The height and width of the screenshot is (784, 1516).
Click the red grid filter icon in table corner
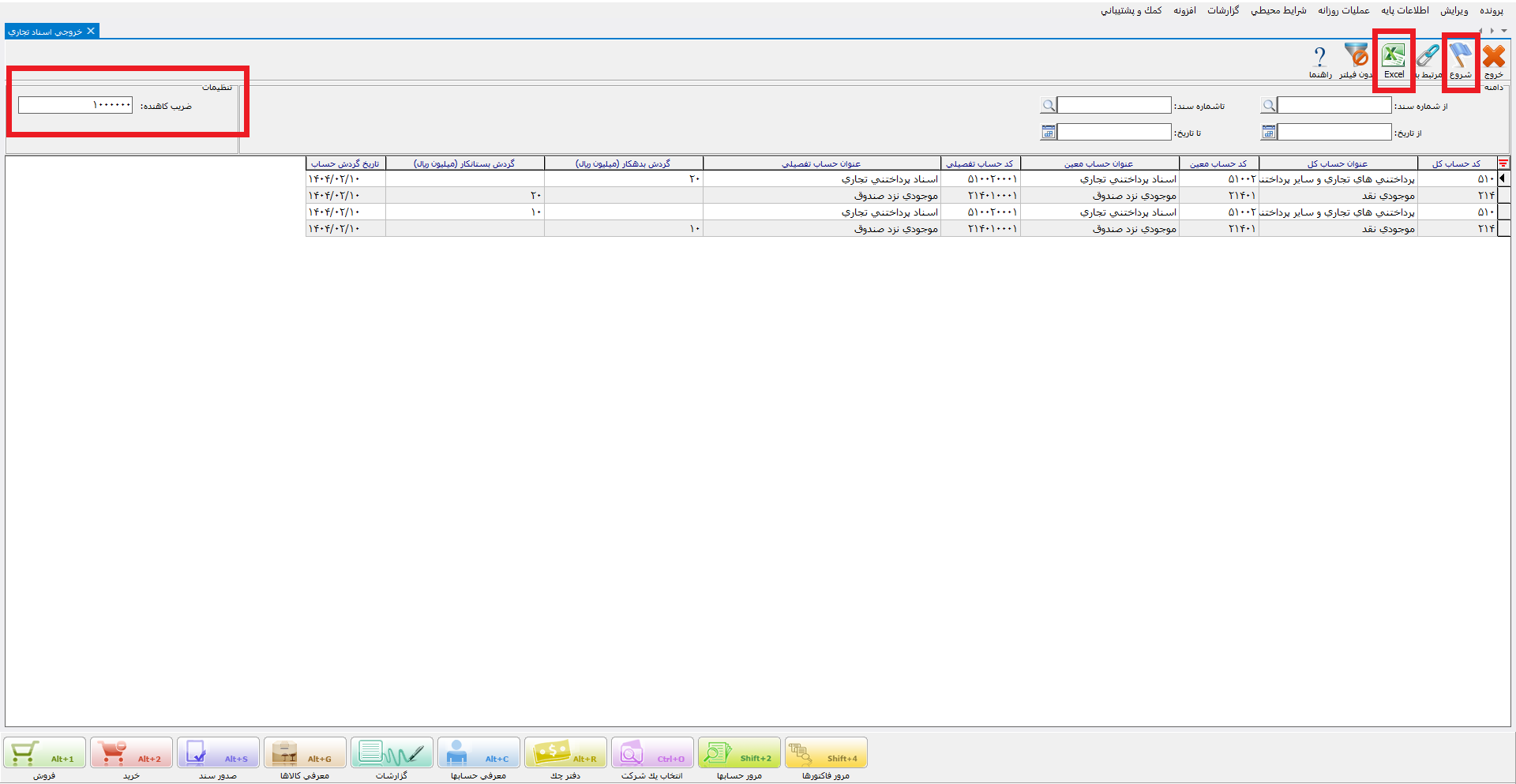pos(1503,163)
